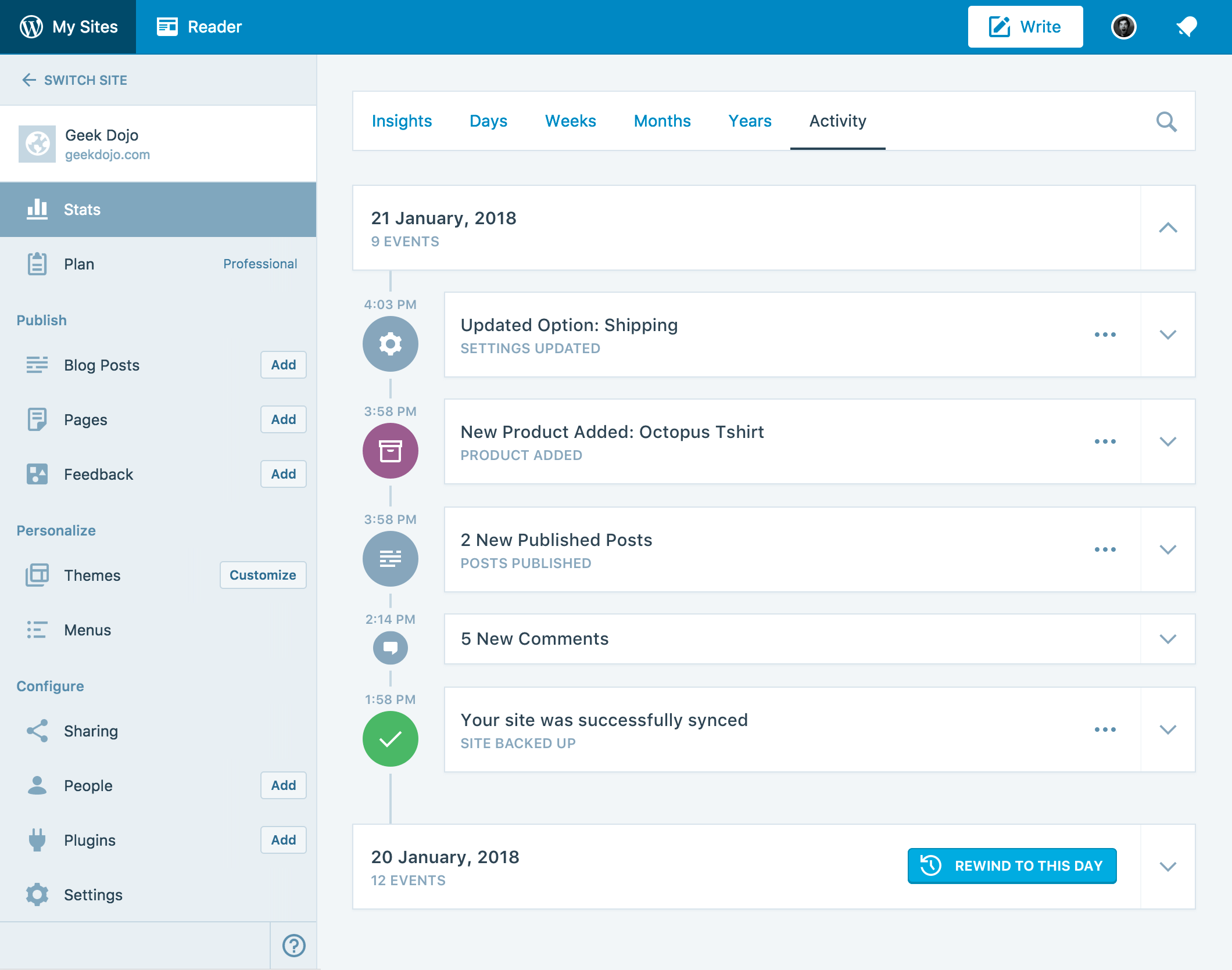Click the Write button
Image resolution: width=1232 pixels, height=970 pixels.
(1025, 27)
